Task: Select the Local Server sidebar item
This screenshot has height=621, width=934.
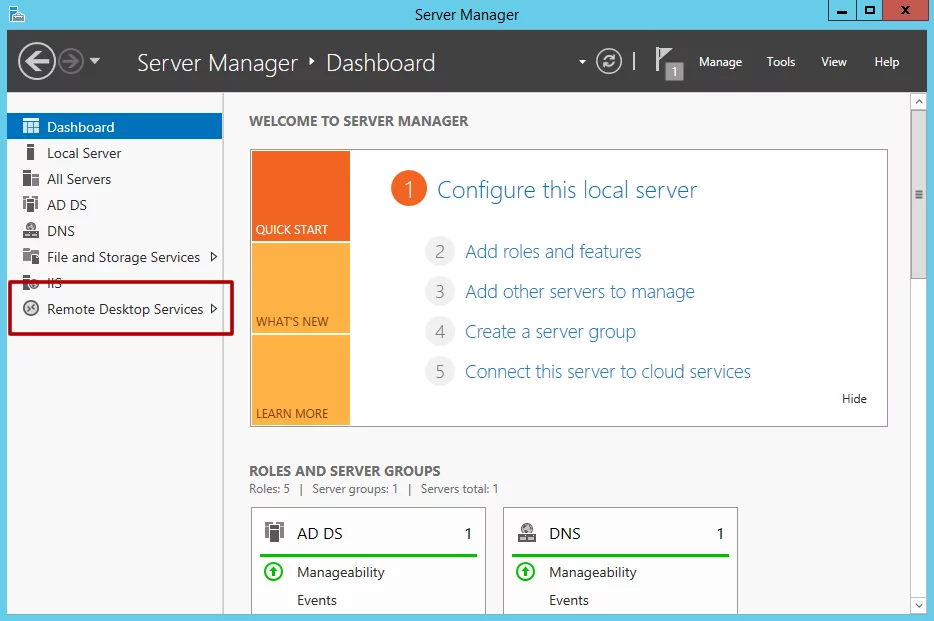Action: point(84,153)
